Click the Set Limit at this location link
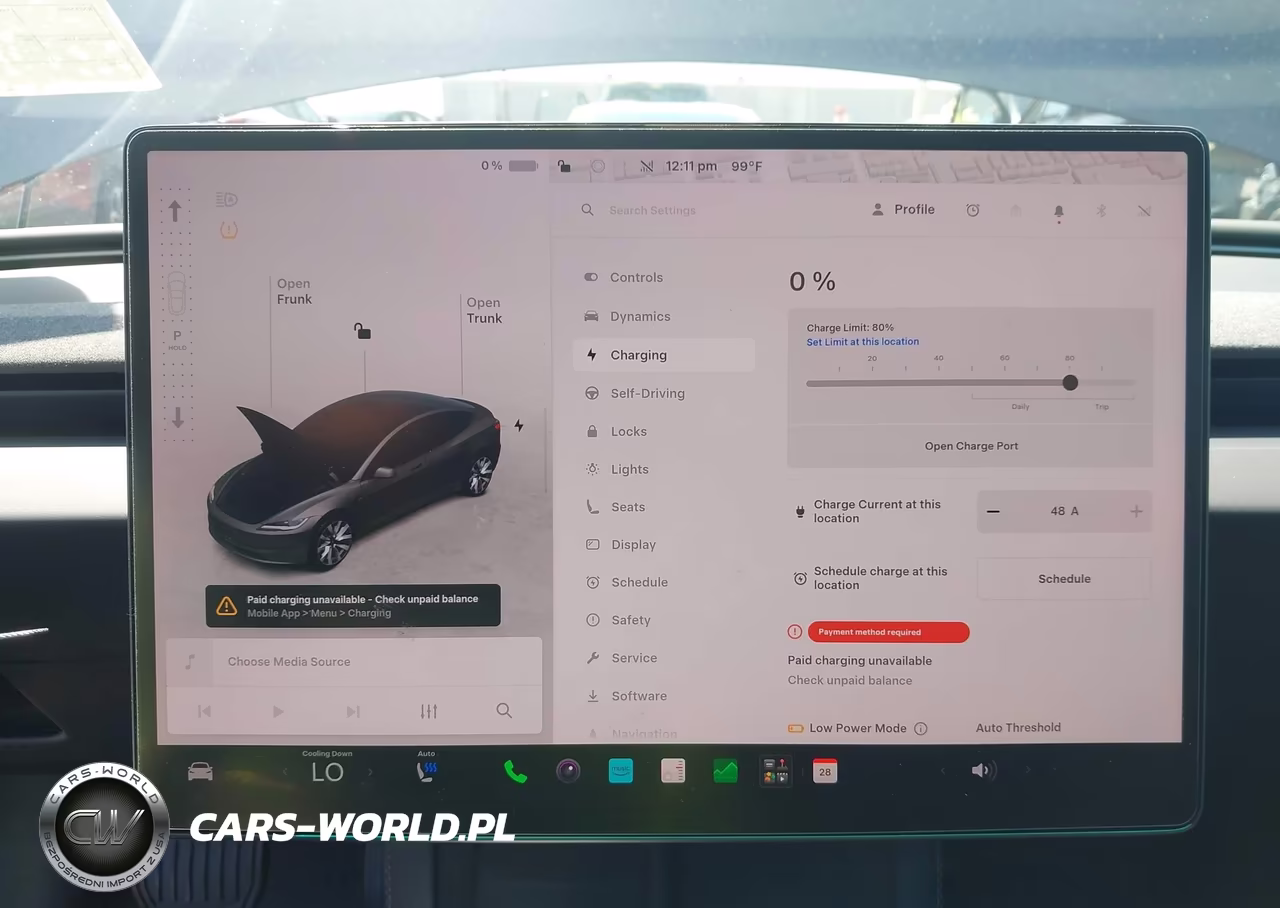The image size is (1280, 908). pos(863,342)
